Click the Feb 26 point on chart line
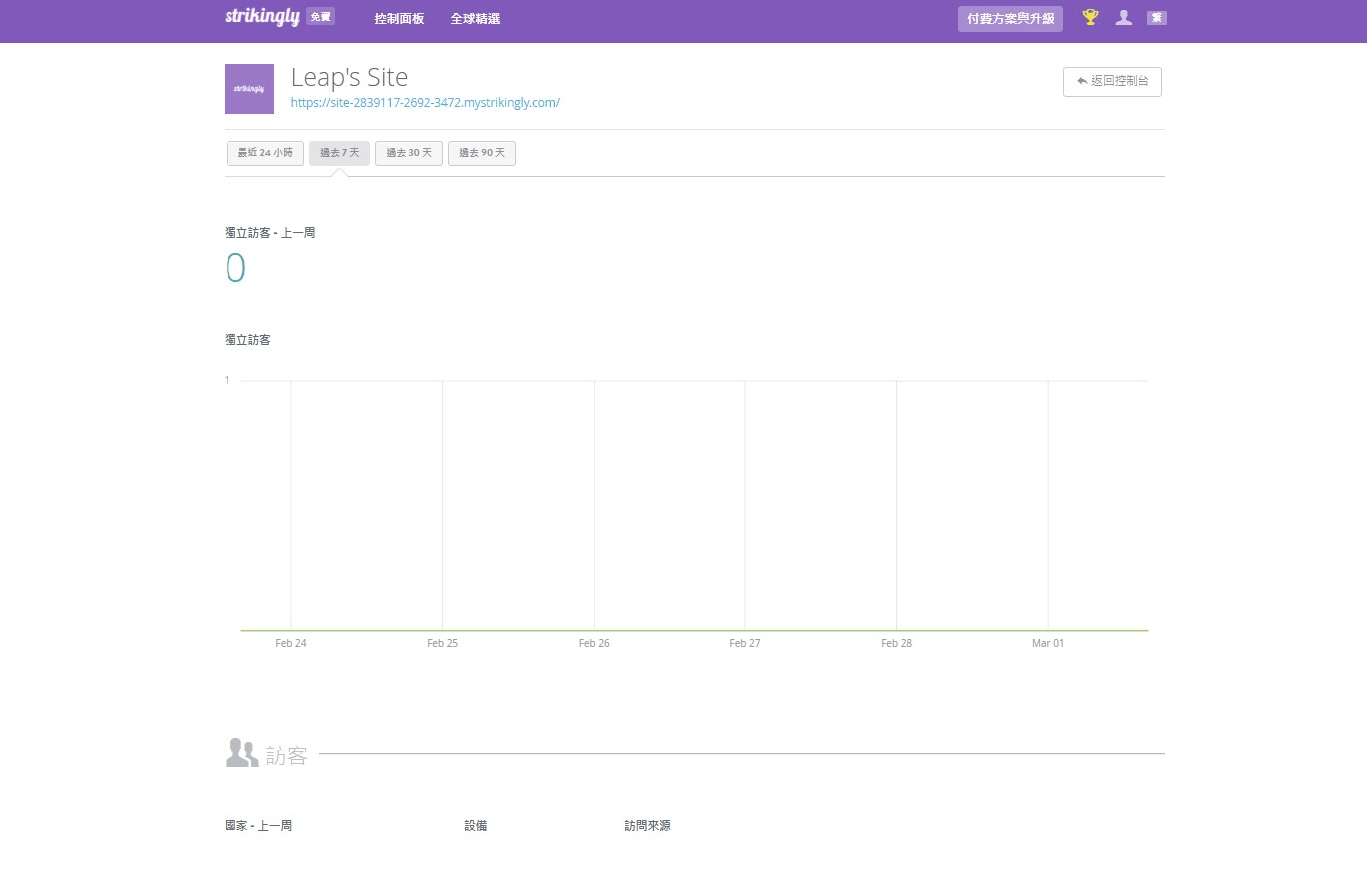 coord(594,630)
